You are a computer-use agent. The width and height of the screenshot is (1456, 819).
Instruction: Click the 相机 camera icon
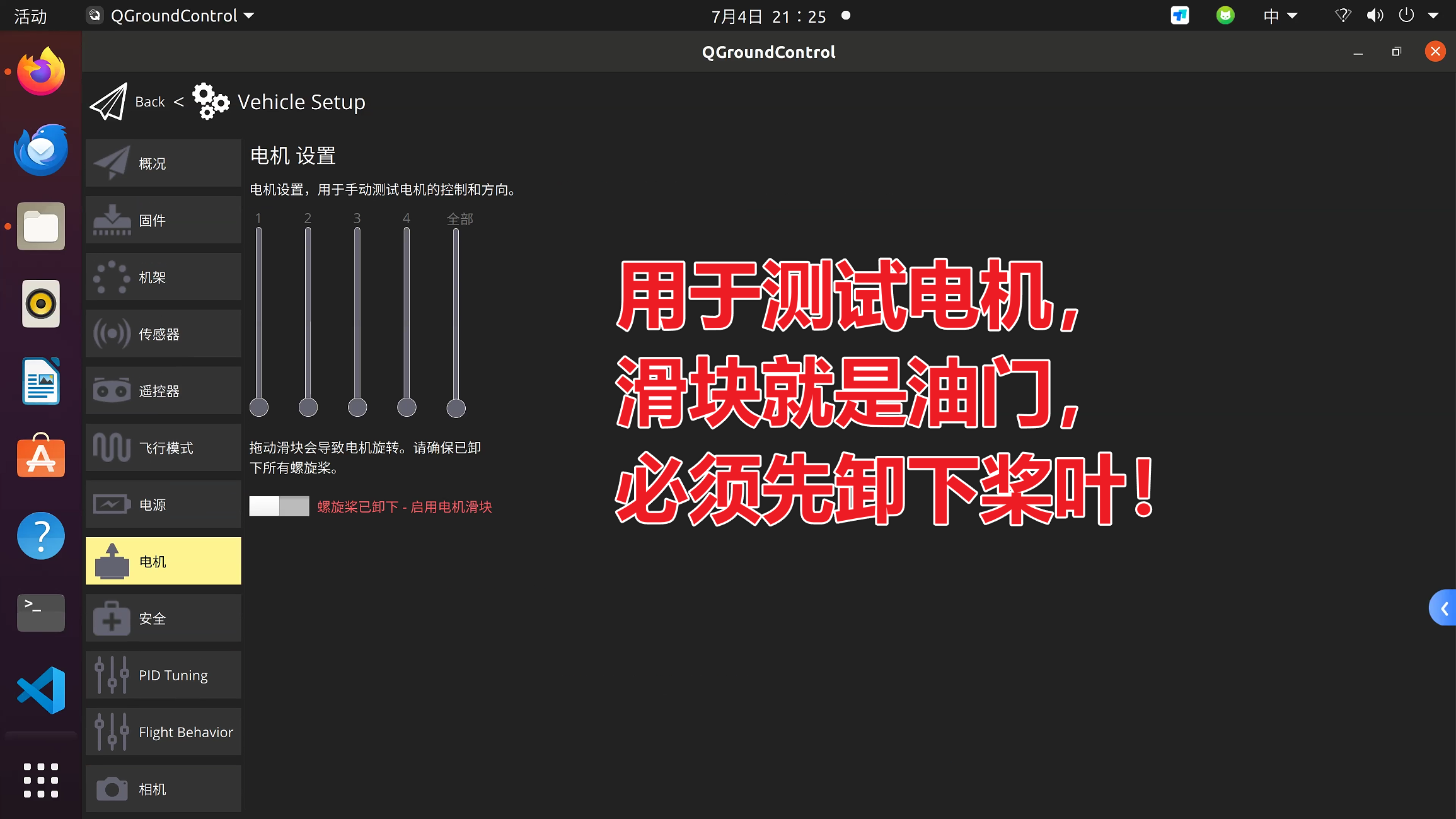point(112,789)
